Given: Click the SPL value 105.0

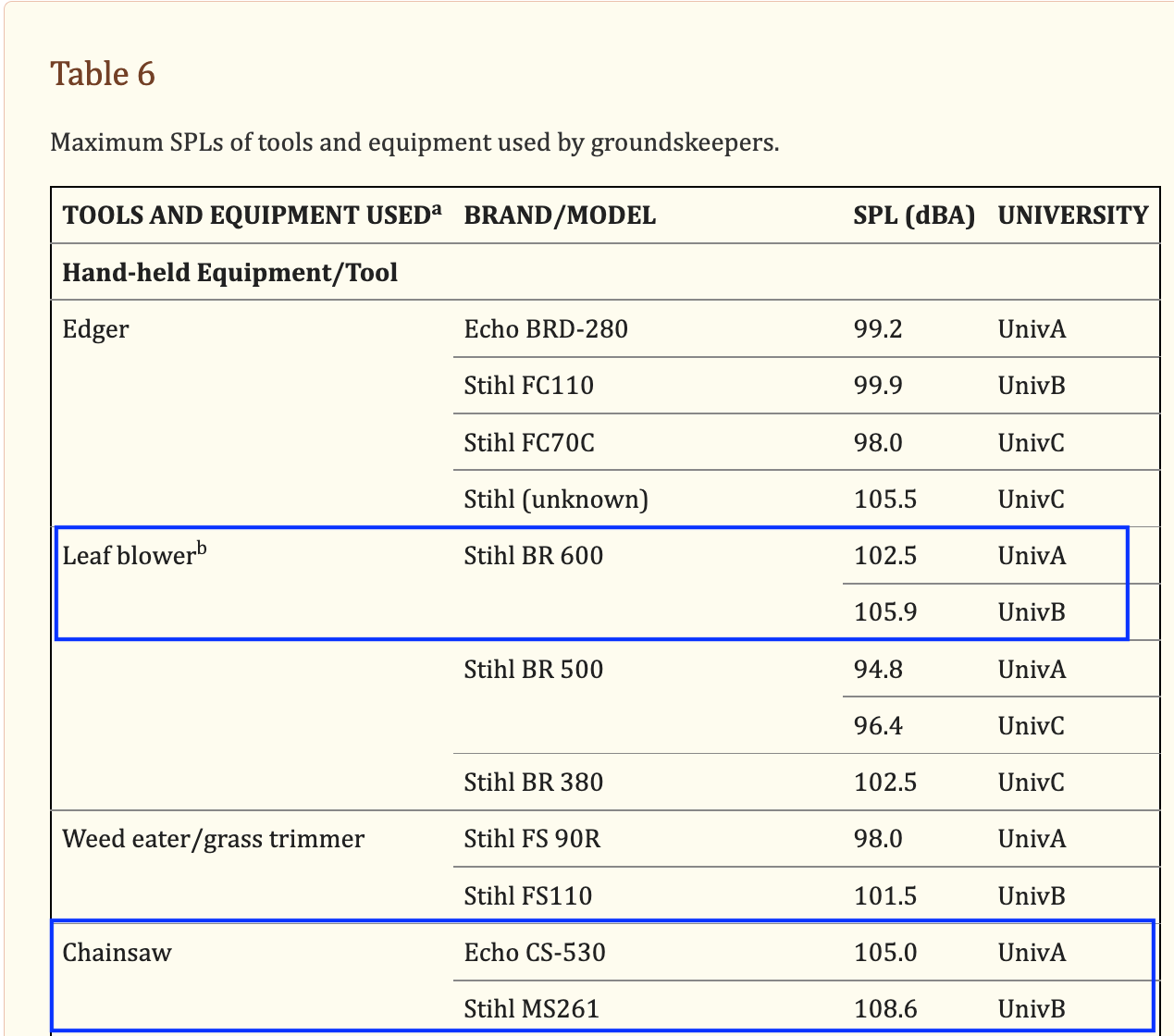Looking at the screenshot, I should pyautogui.click(x=885, y=953).
